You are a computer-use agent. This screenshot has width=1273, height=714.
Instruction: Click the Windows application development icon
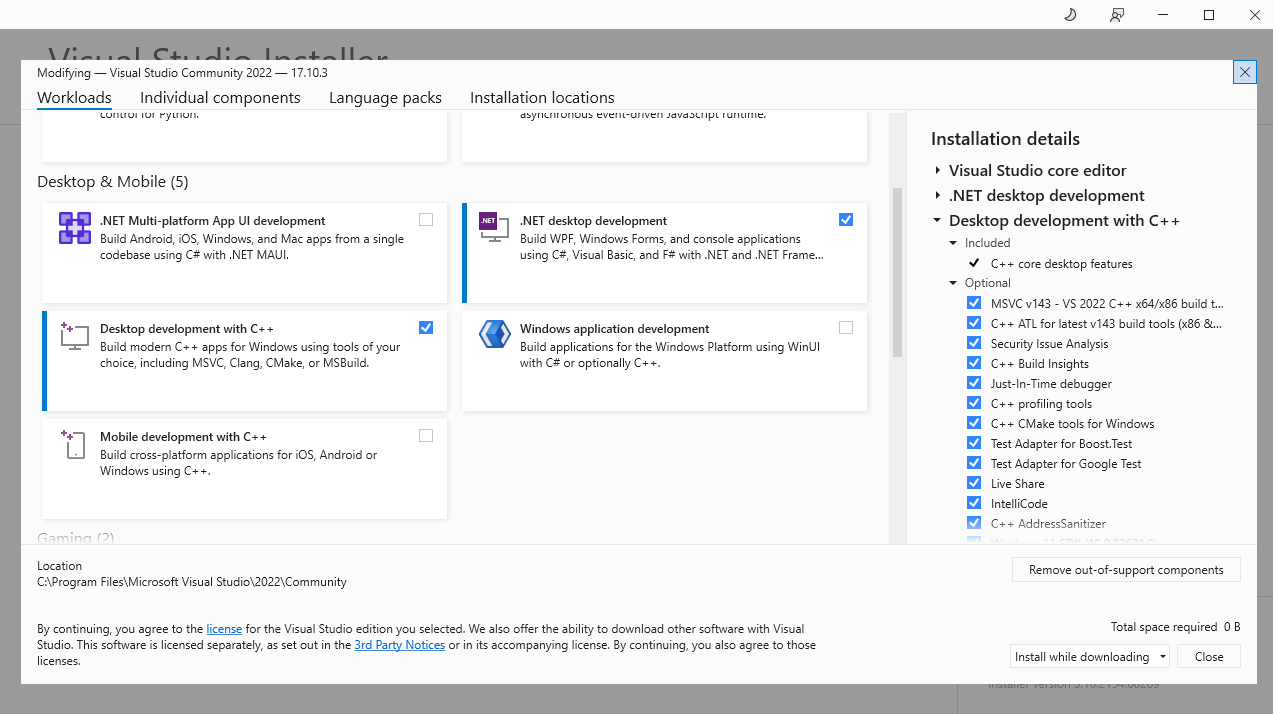coord(495,334)
